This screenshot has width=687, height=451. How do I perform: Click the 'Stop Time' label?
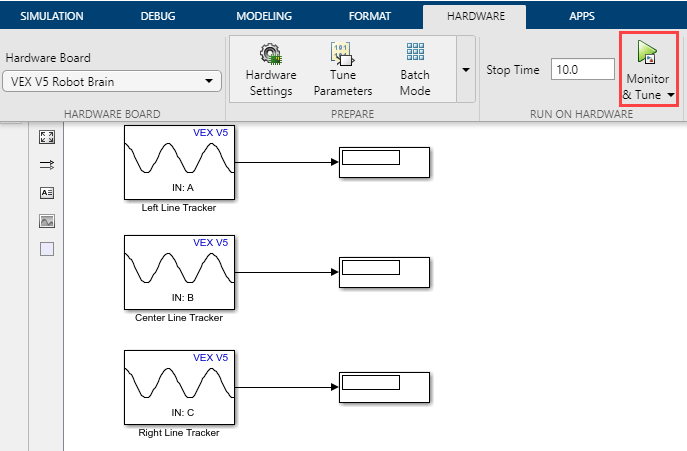(513, 70)
